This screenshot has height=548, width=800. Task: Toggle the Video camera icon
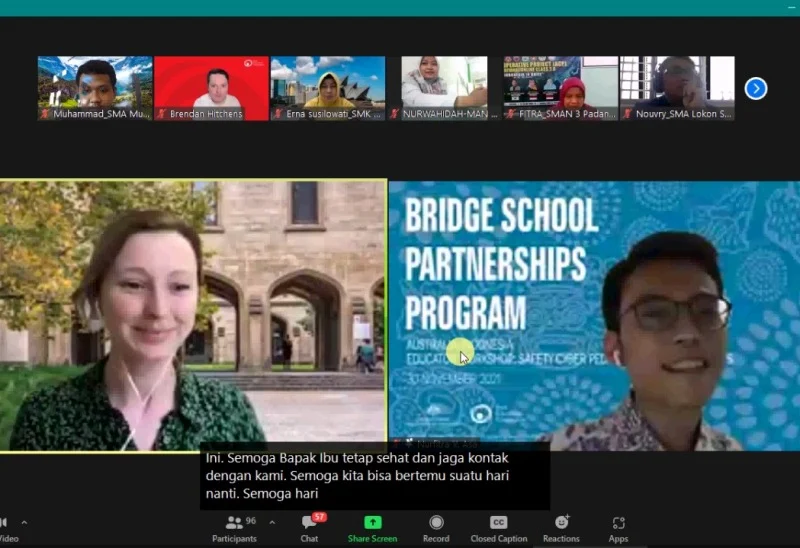click(4, 522)
